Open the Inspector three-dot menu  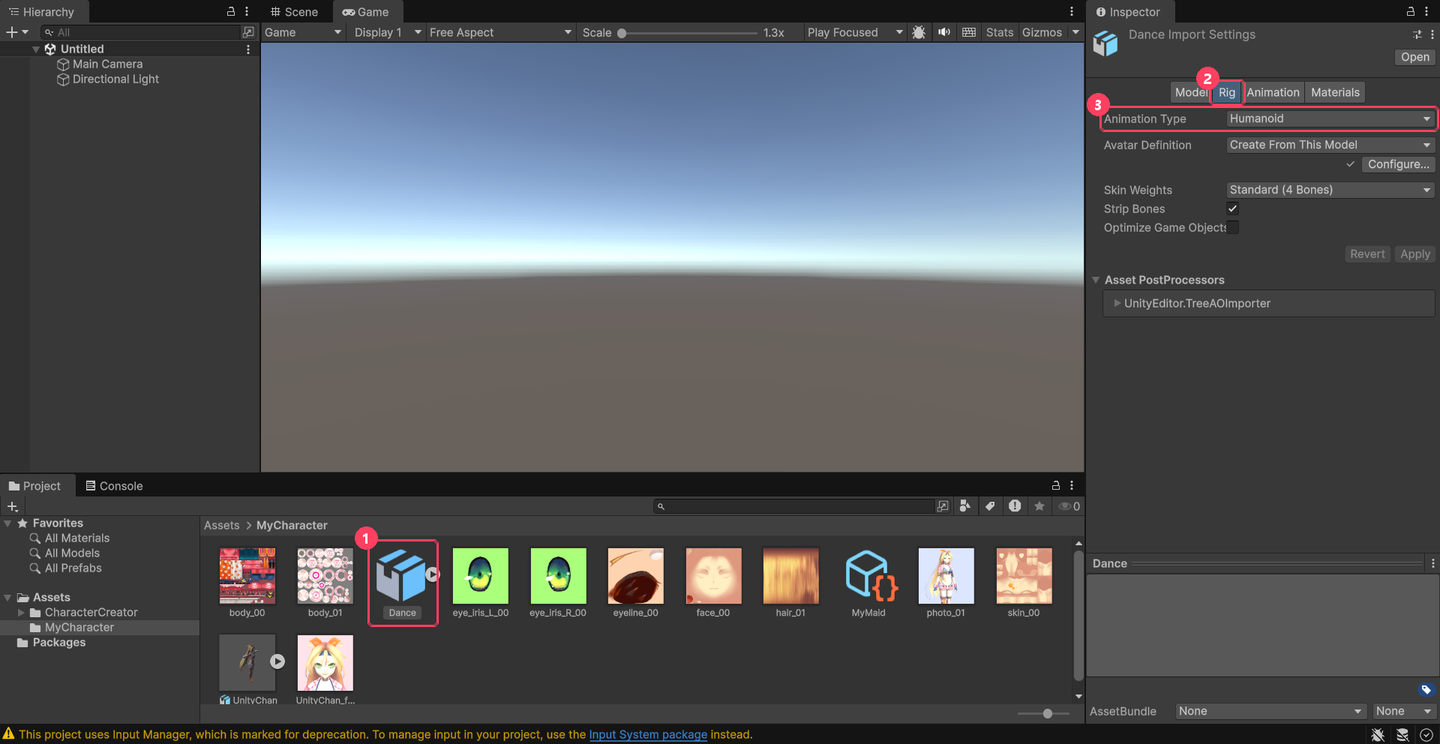tap(1428, 12)
